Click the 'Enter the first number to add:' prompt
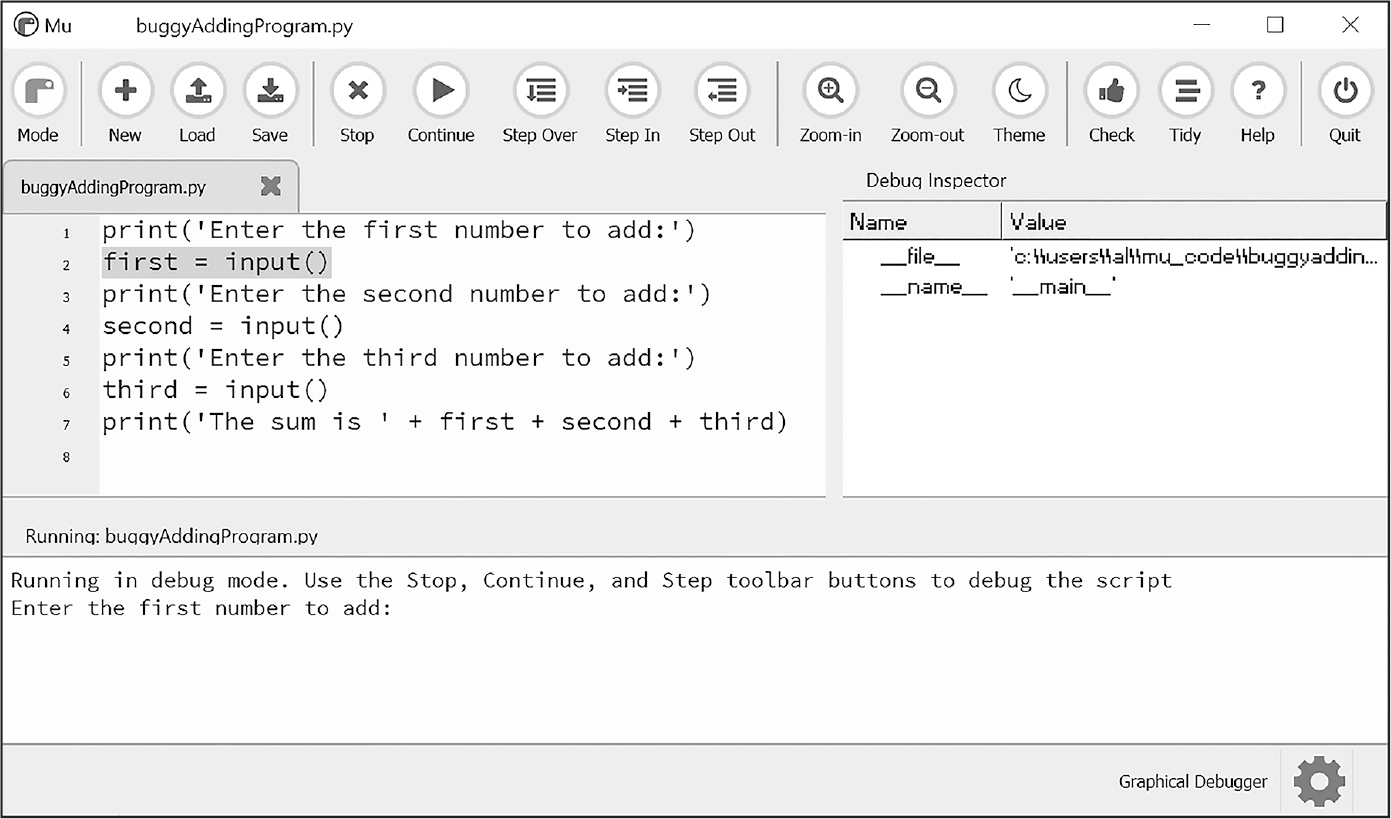 point(201,608)
